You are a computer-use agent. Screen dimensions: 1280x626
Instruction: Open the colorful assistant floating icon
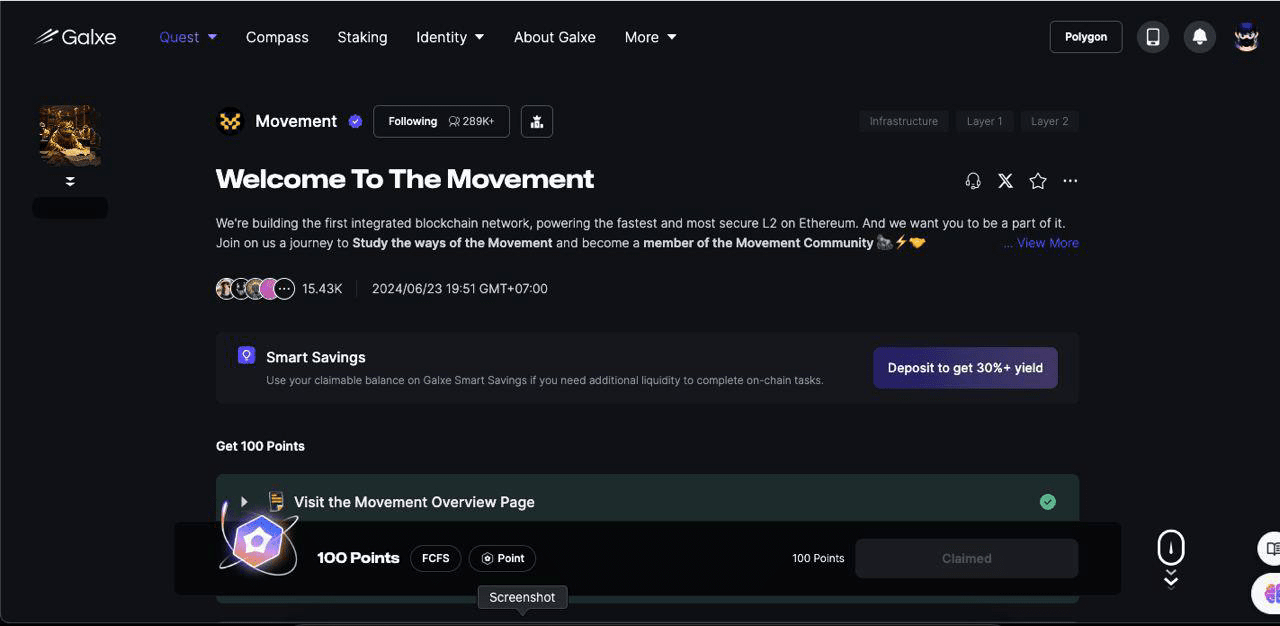[x=1268, y=593]
